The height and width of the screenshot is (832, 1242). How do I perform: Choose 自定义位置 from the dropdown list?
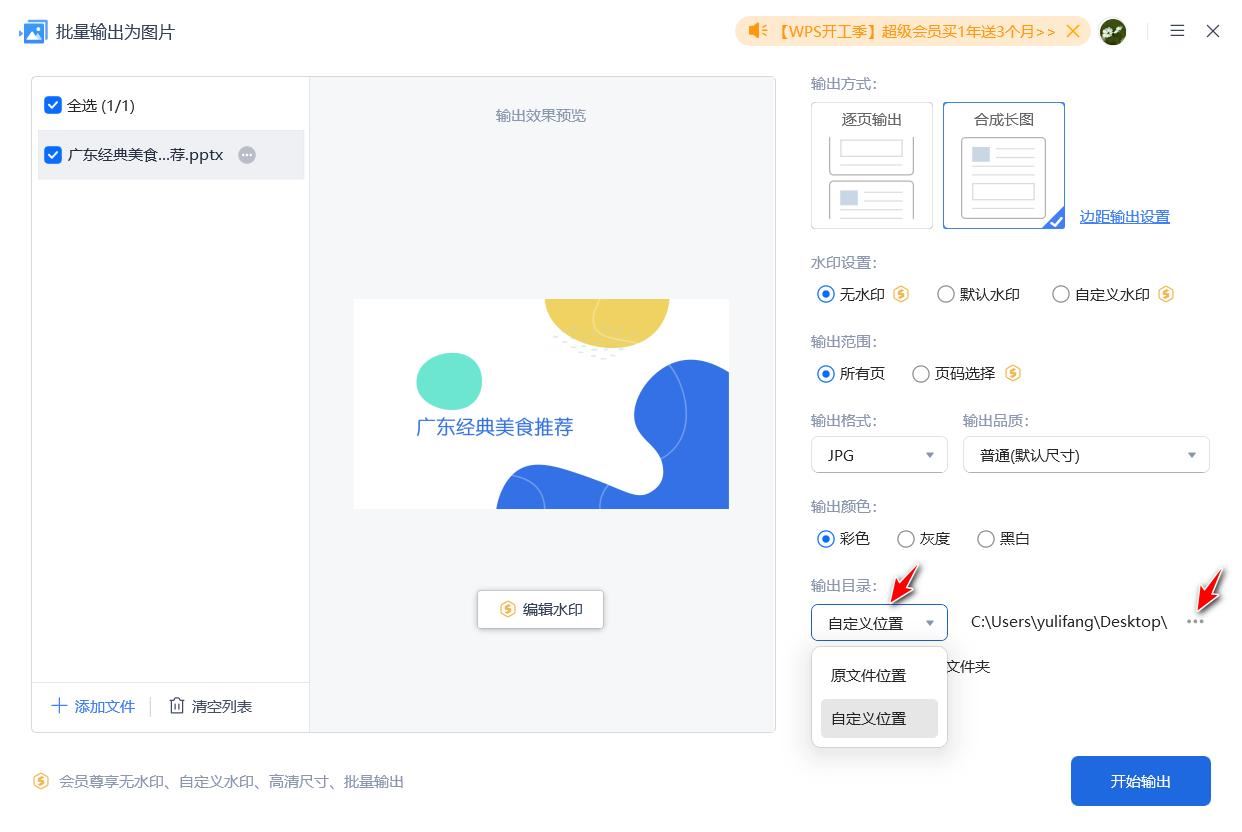879,718
